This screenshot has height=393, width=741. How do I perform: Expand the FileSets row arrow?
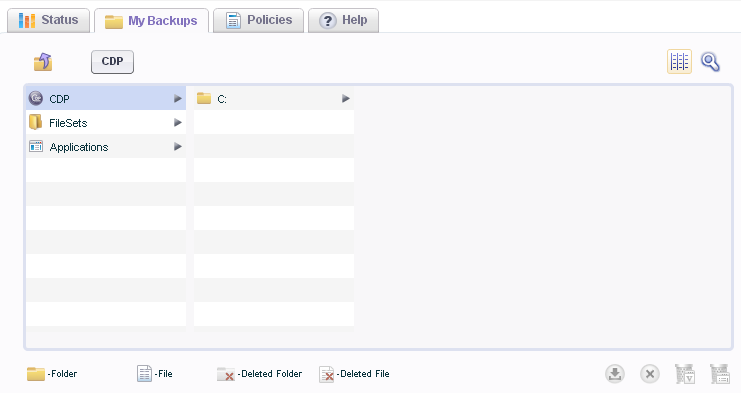[x=178, y=122]
